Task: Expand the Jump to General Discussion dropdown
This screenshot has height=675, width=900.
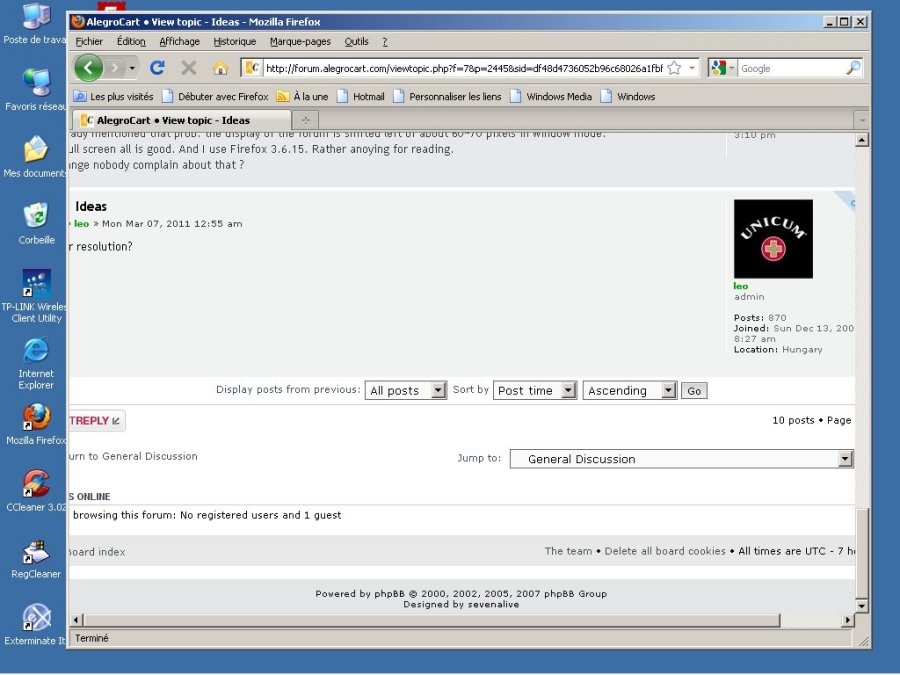Action: (681, 459)
